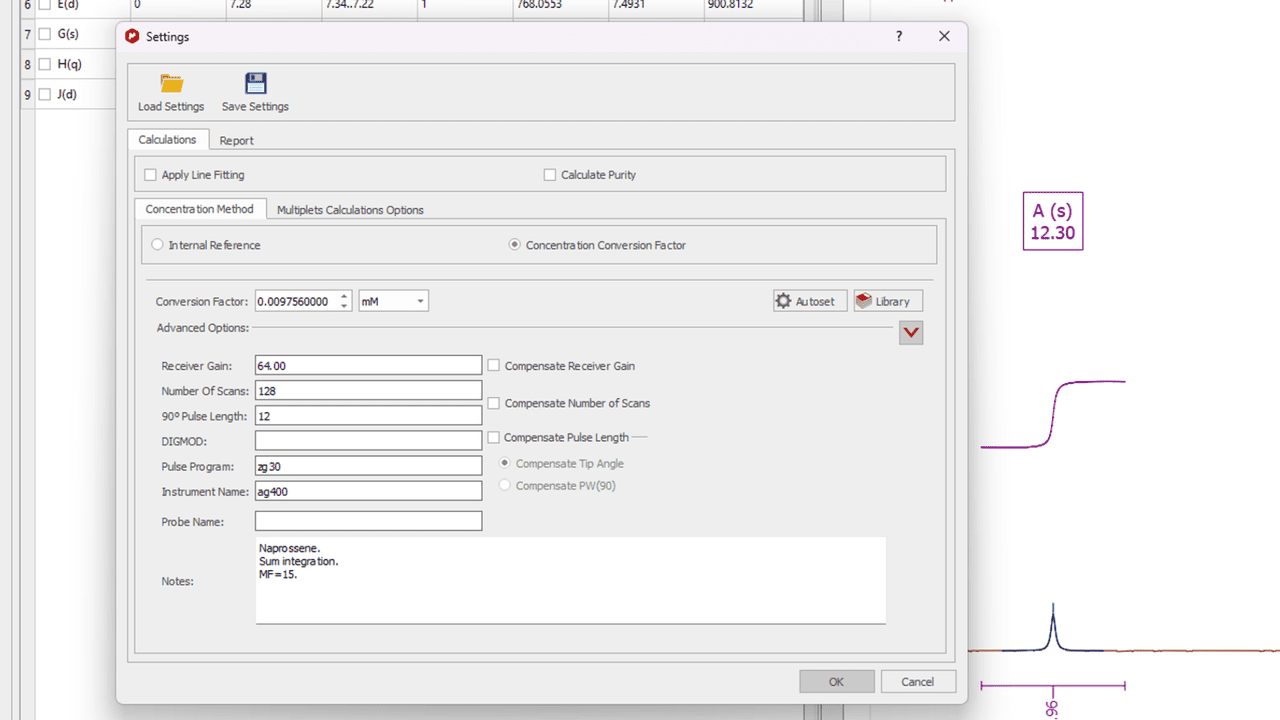This screenshot has width=1280, height=720.
Task: Click the Load Settings folder icon
Action: (171, 84)
